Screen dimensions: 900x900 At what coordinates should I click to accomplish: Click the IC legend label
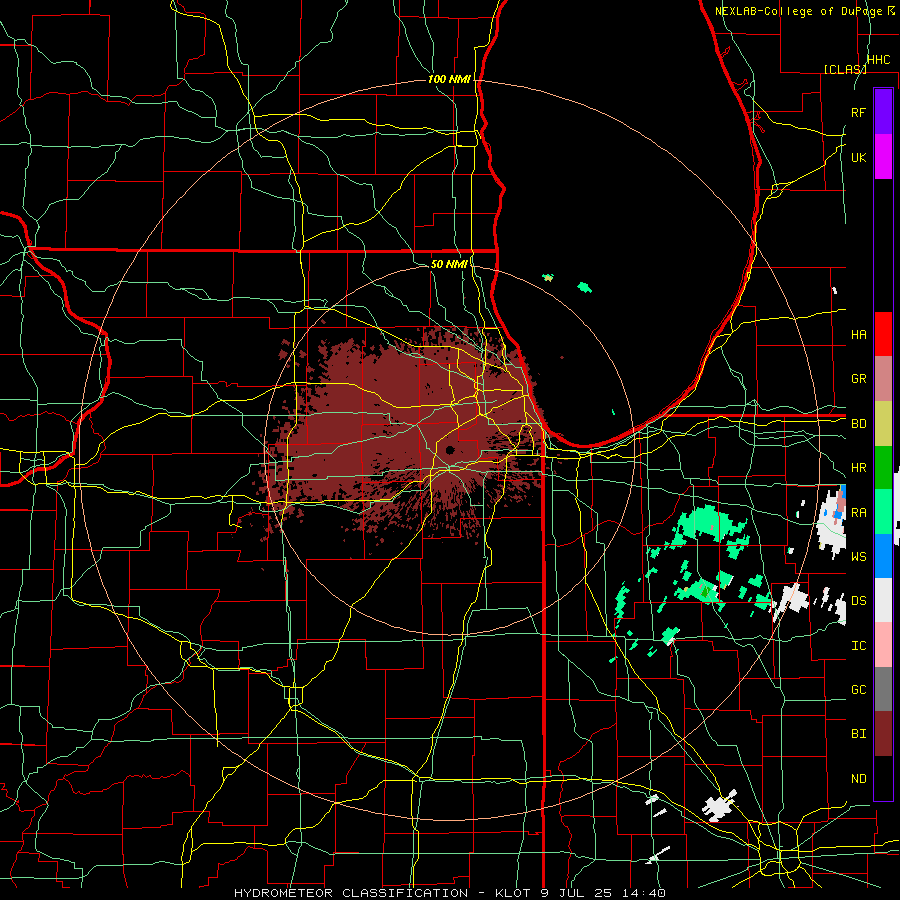point(859,646)
